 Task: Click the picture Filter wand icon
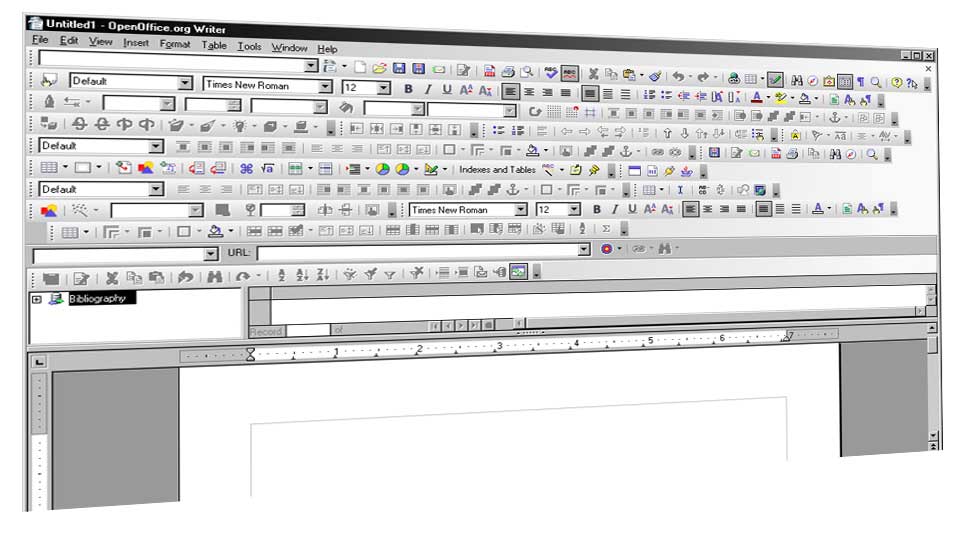click(80, 211)
